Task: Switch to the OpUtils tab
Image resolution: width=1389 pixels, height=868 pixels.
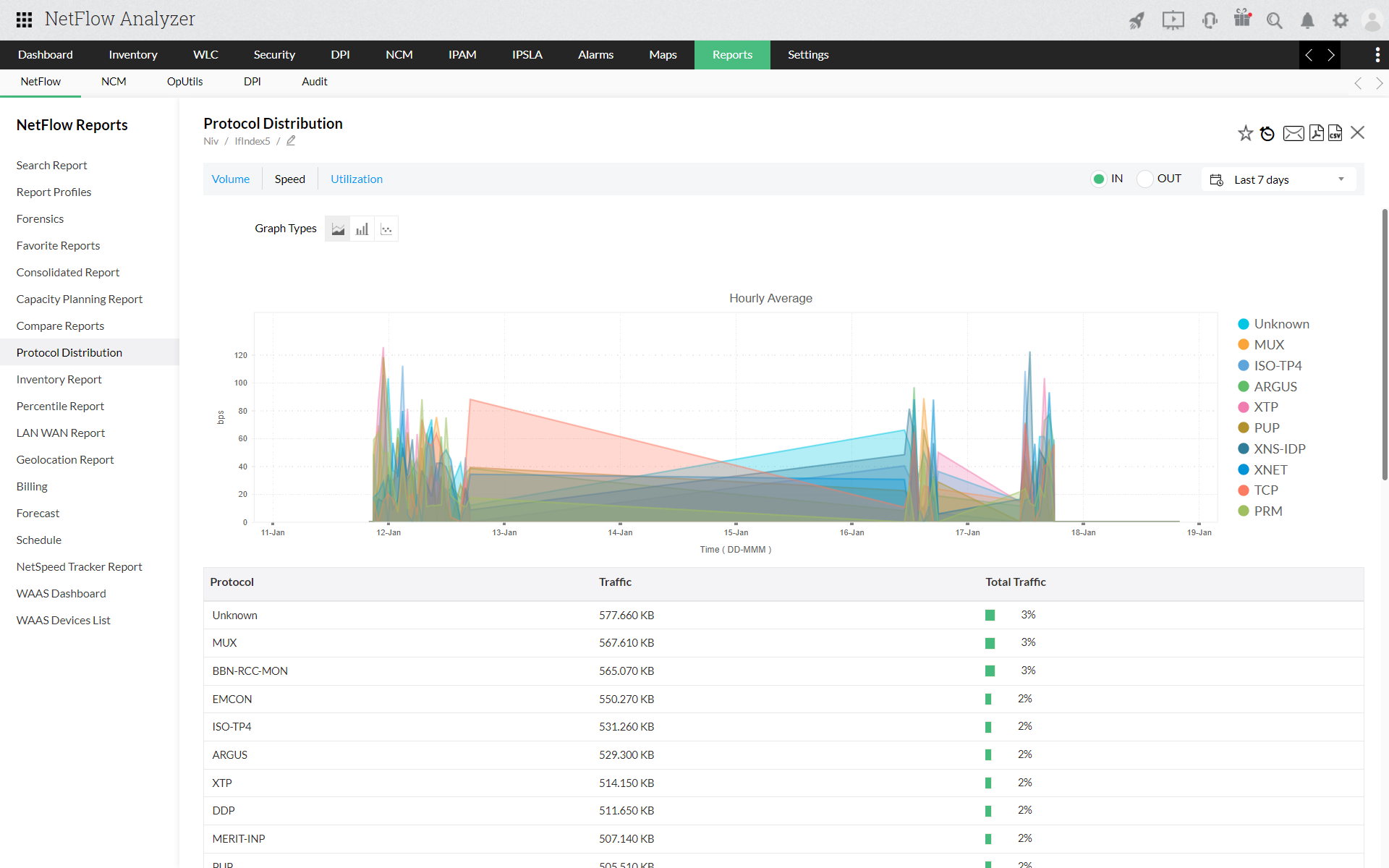Action: coord(184,82)
